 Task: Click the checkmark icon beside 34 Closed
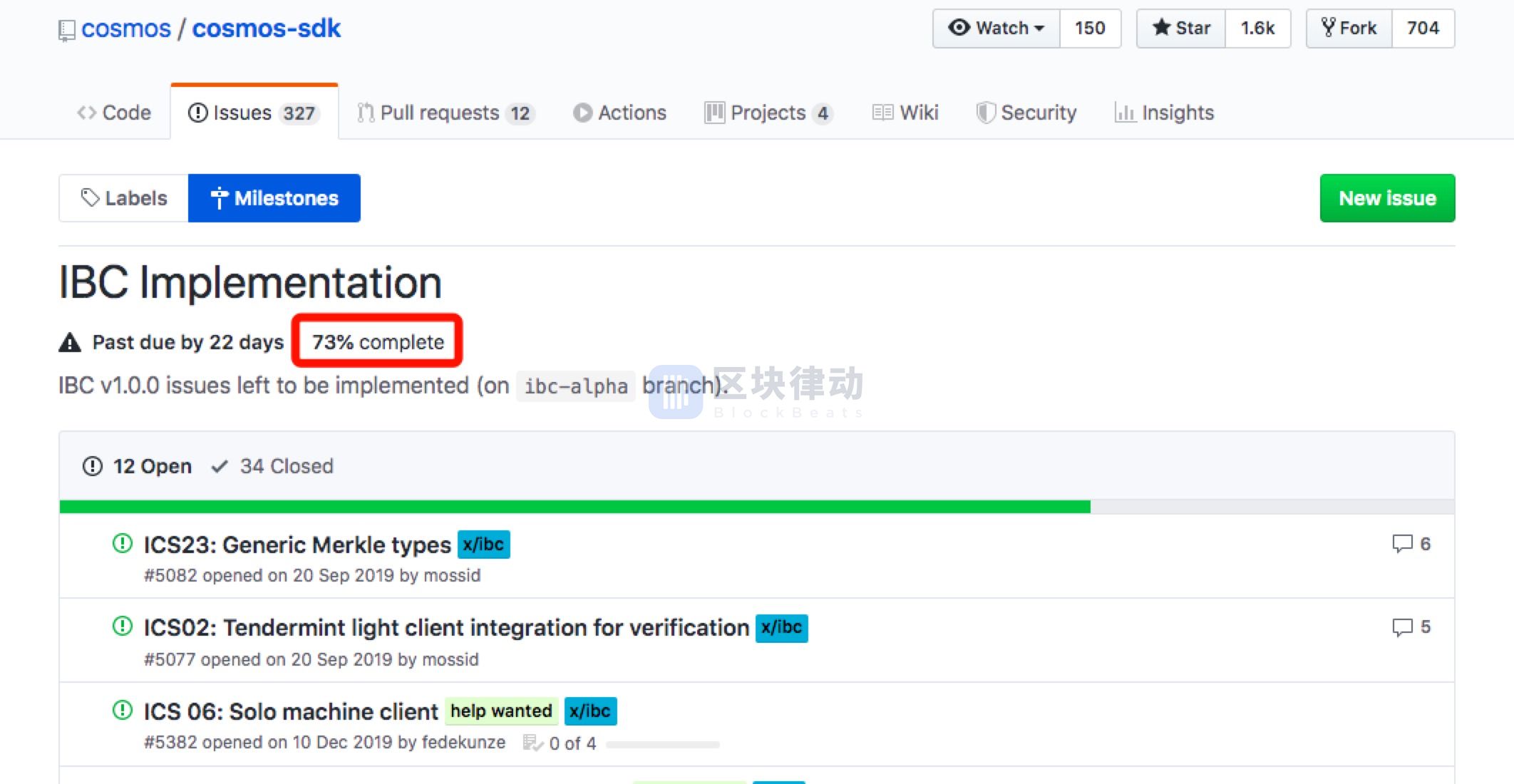[x=220, y=467]
